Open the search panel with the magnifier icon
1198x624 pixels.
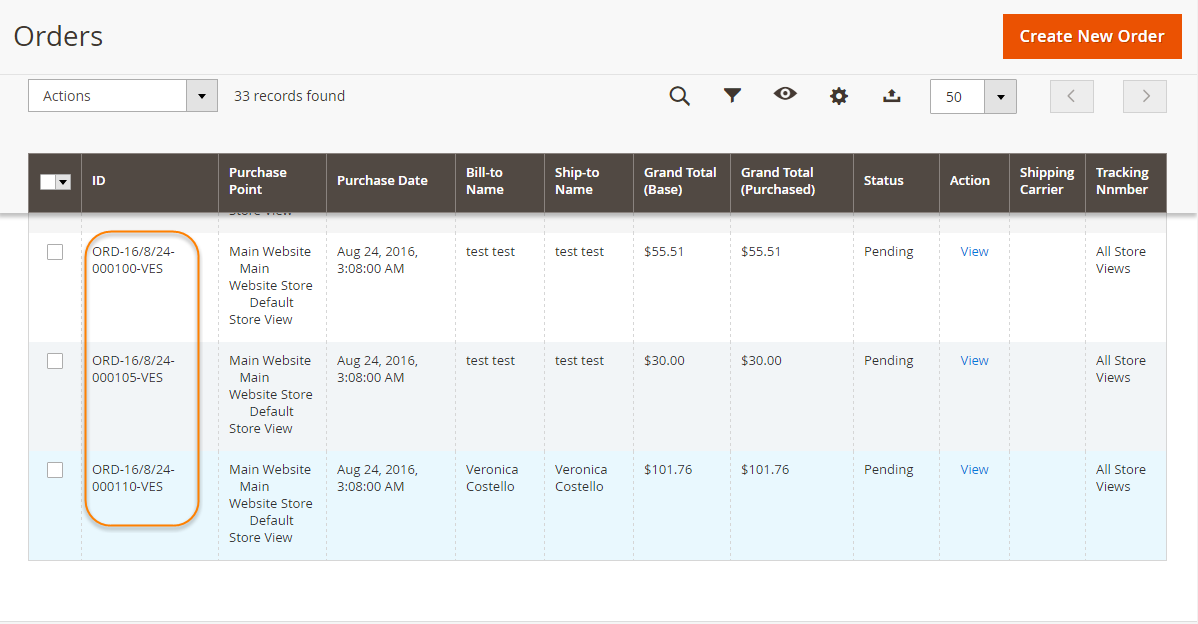pos(680,96)
